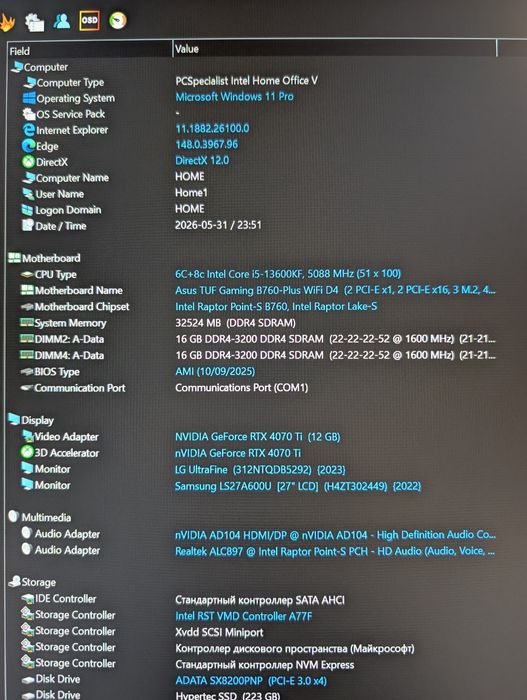Open the flame stability test toolbar icon

click(x=6, y=22)
